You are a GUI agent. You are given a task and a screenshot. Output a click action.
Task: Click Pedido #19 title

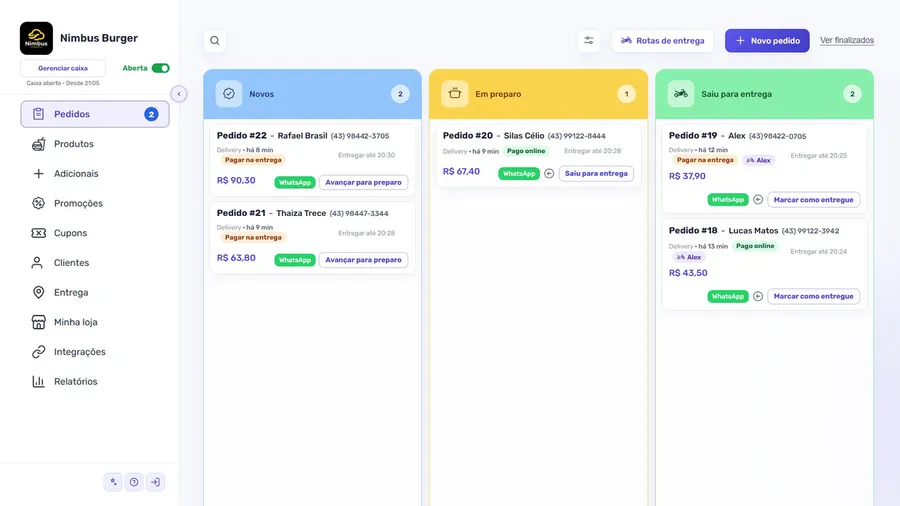[693, 135]
